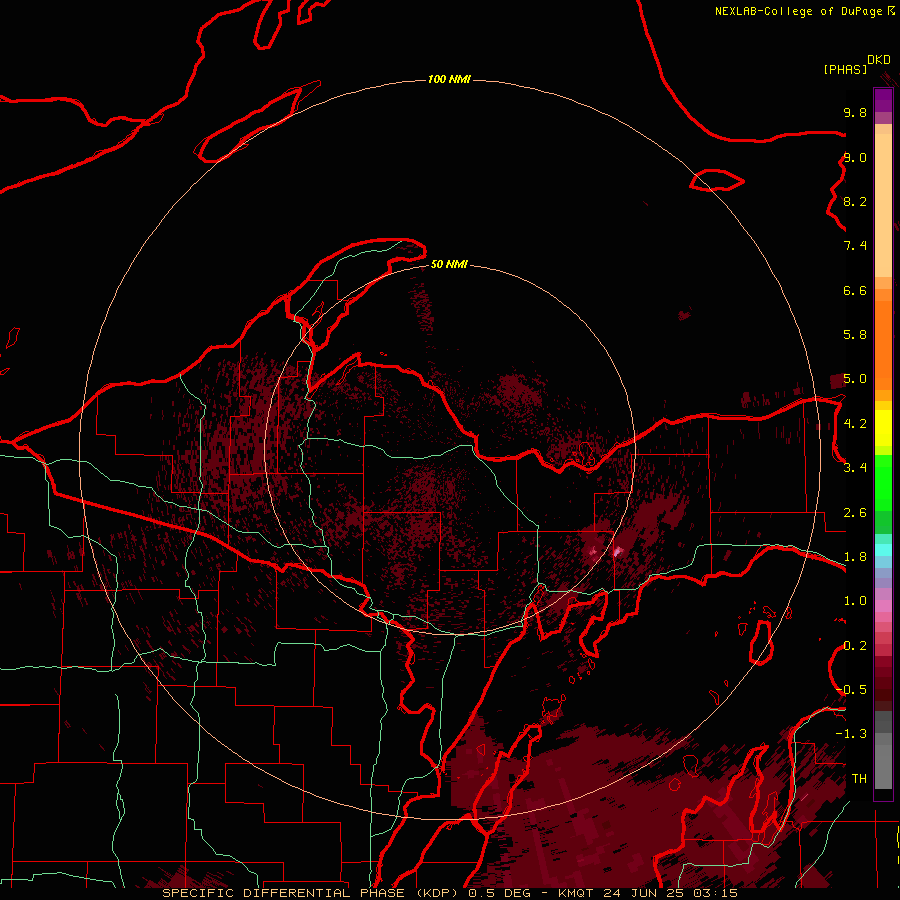Click the light peach band of color bar

883,205
